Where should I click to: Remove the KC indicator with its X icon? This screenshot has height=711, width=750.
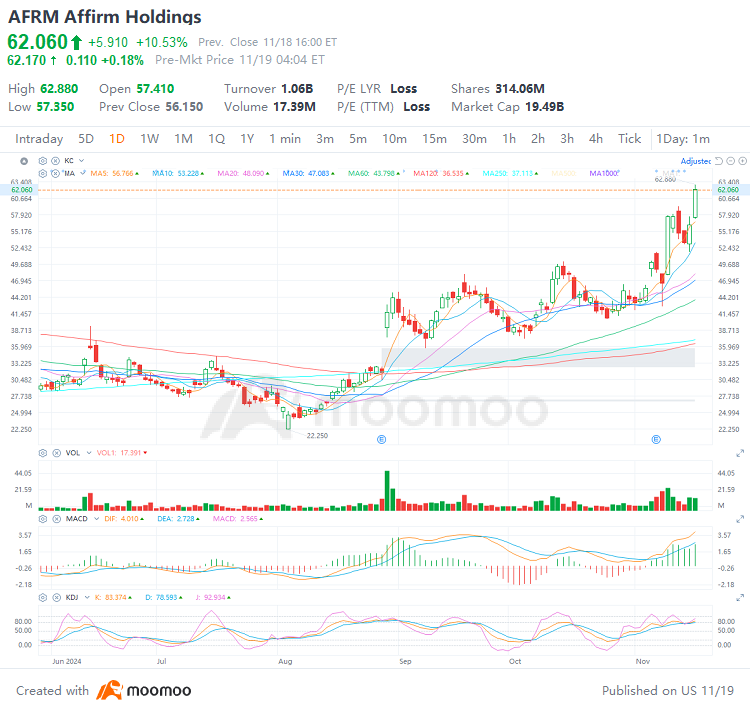[x=55, y=161]
